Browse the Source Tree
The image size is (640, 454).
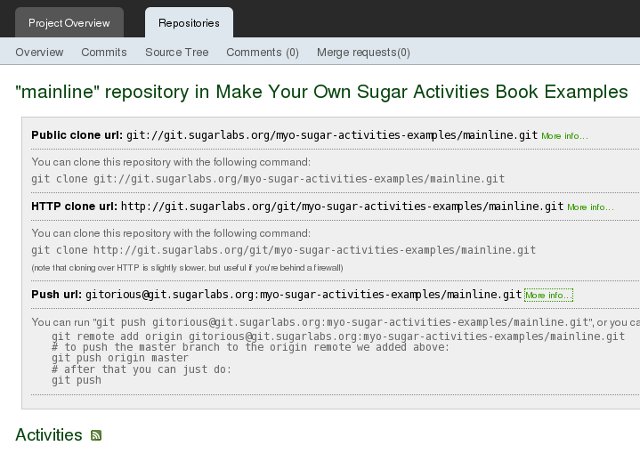click(x=177, y=52)
